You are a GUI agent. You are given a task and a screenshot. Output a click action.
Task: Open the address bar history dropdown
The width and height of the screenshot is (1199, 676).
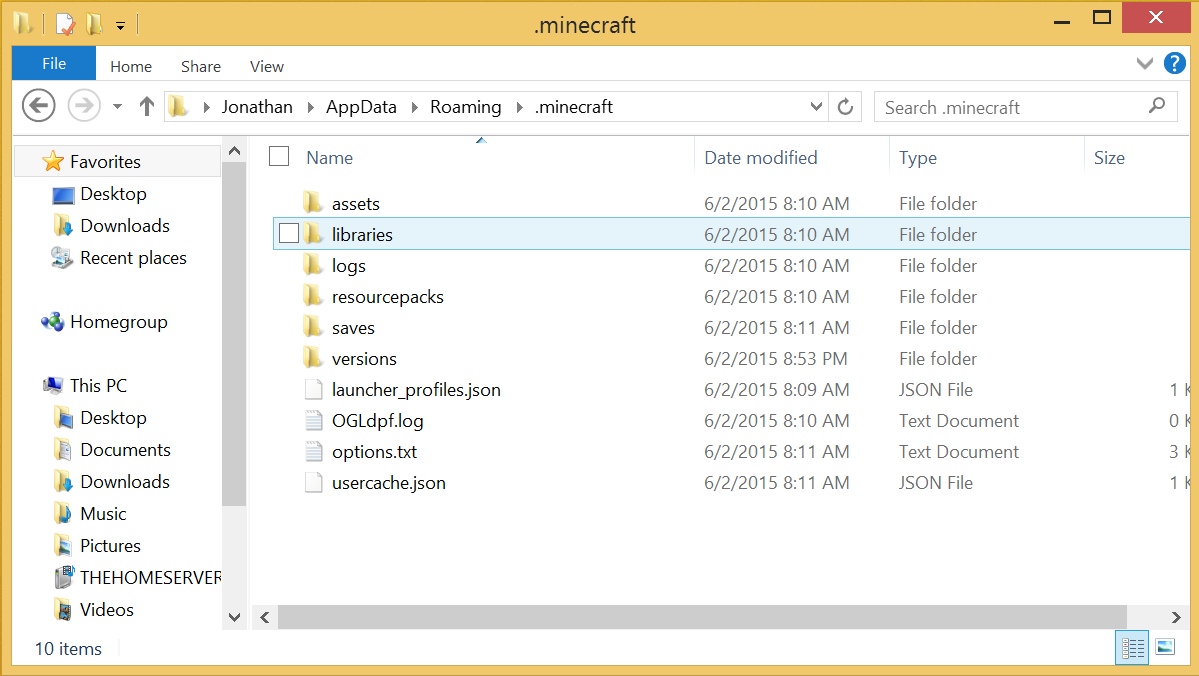pos(816,106)
